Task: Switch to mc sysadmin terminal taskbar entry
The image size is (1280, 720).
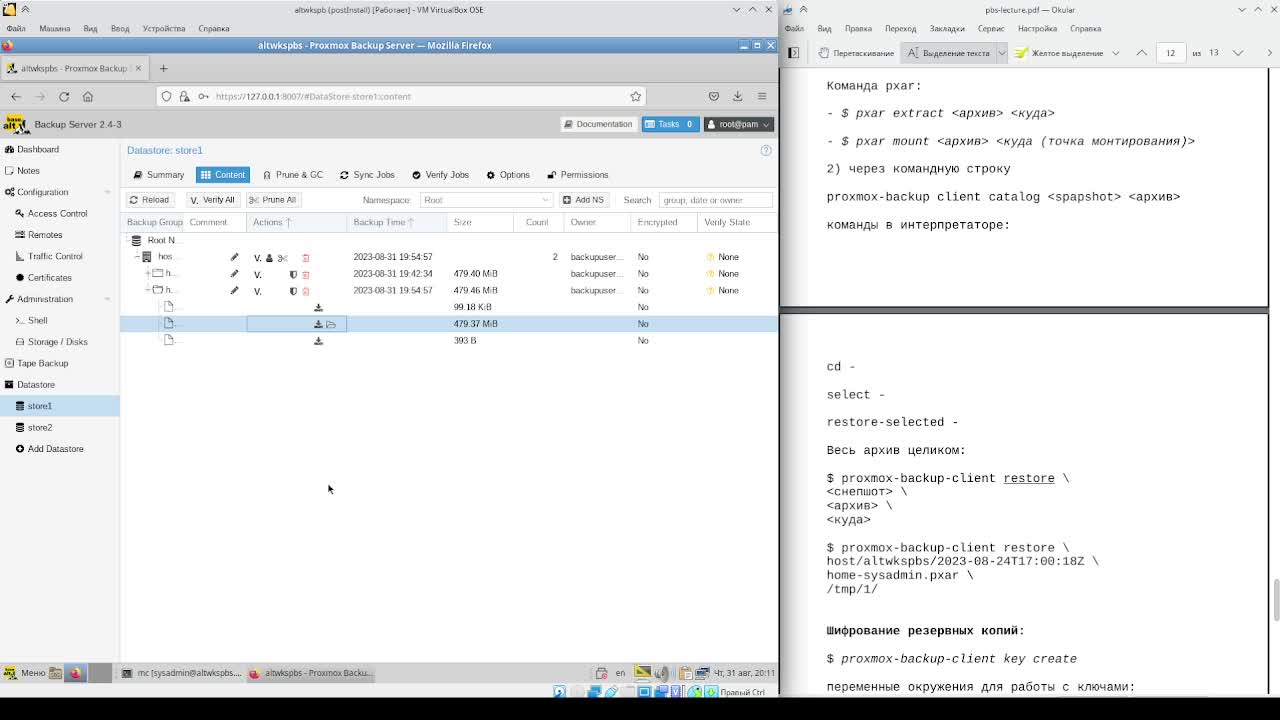Action: (181, 673)
